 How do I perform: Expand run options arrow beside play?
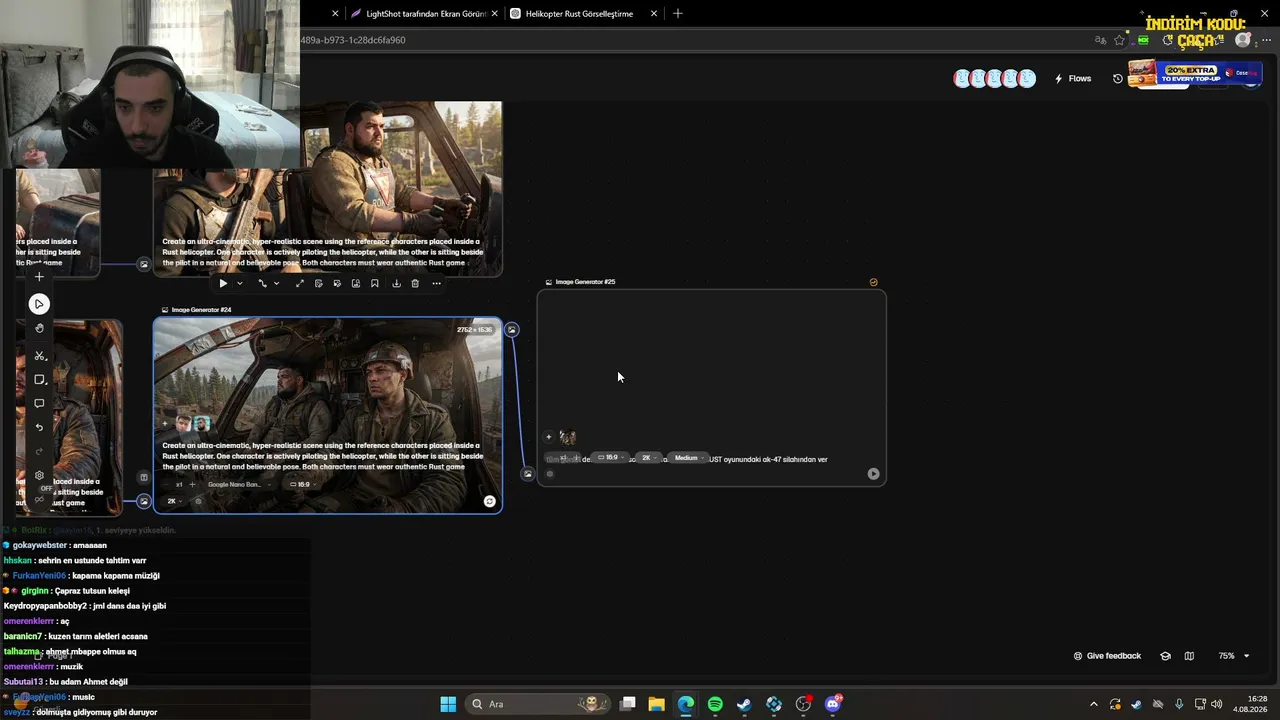239,284
